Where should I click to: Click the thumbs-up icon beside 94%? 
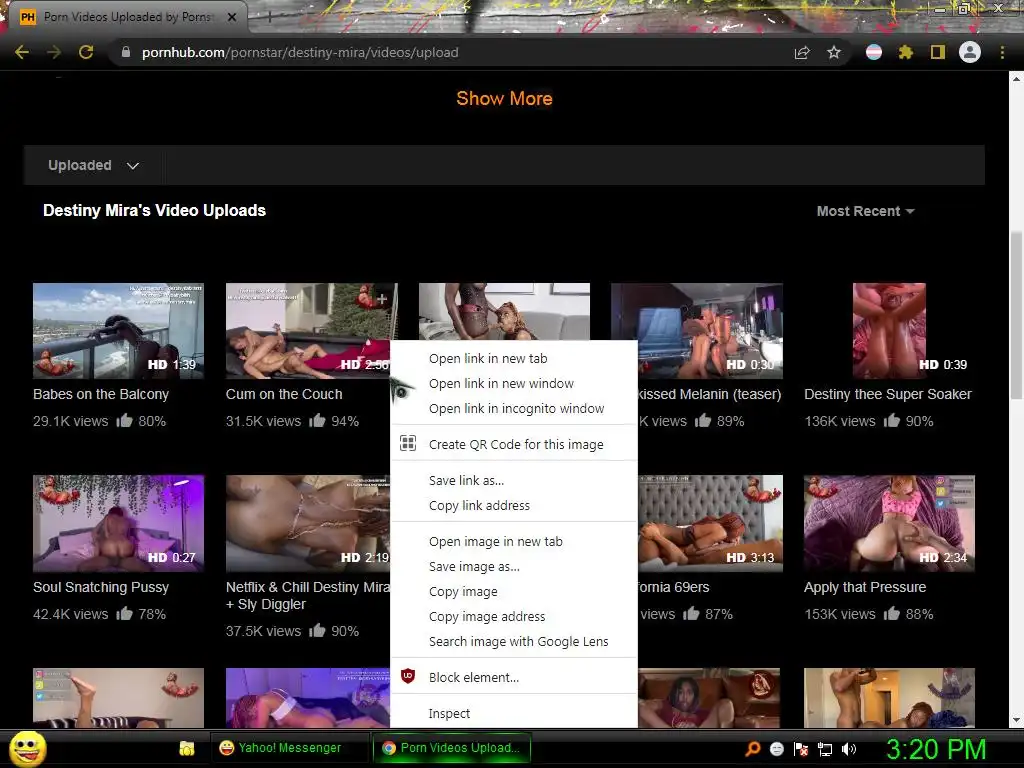pyautogui.click(x=317, y=421)
